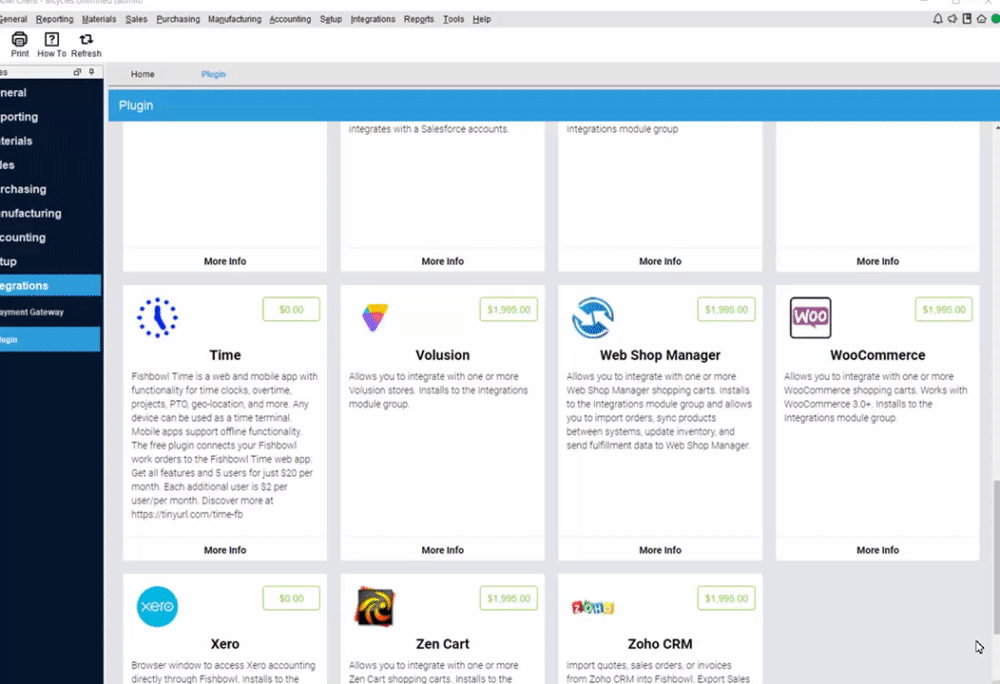Expand Setup group in sidebar
Image resolution: width=1000 pixels, height=684 pixels.
50,261
